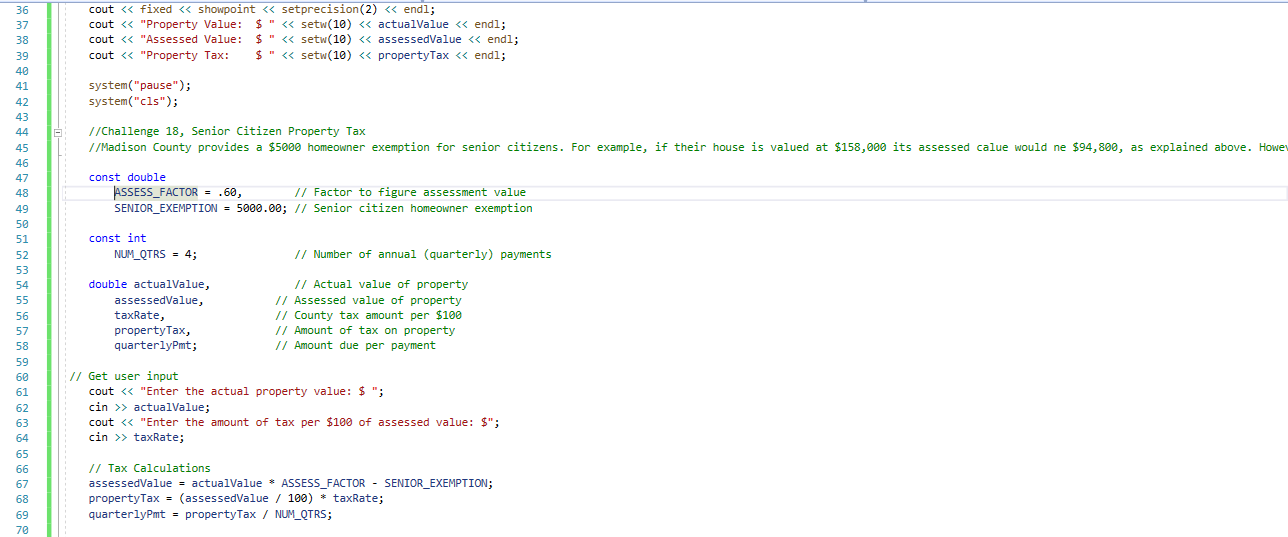Viewport: 1288px width, 537px height.
Task: Click the "double actualValue," declaration
Action: coord(149,285)
